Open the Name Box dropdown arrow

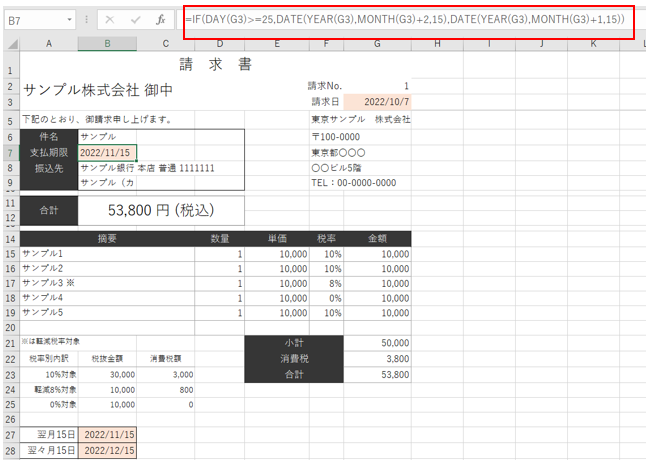(69, 20)
